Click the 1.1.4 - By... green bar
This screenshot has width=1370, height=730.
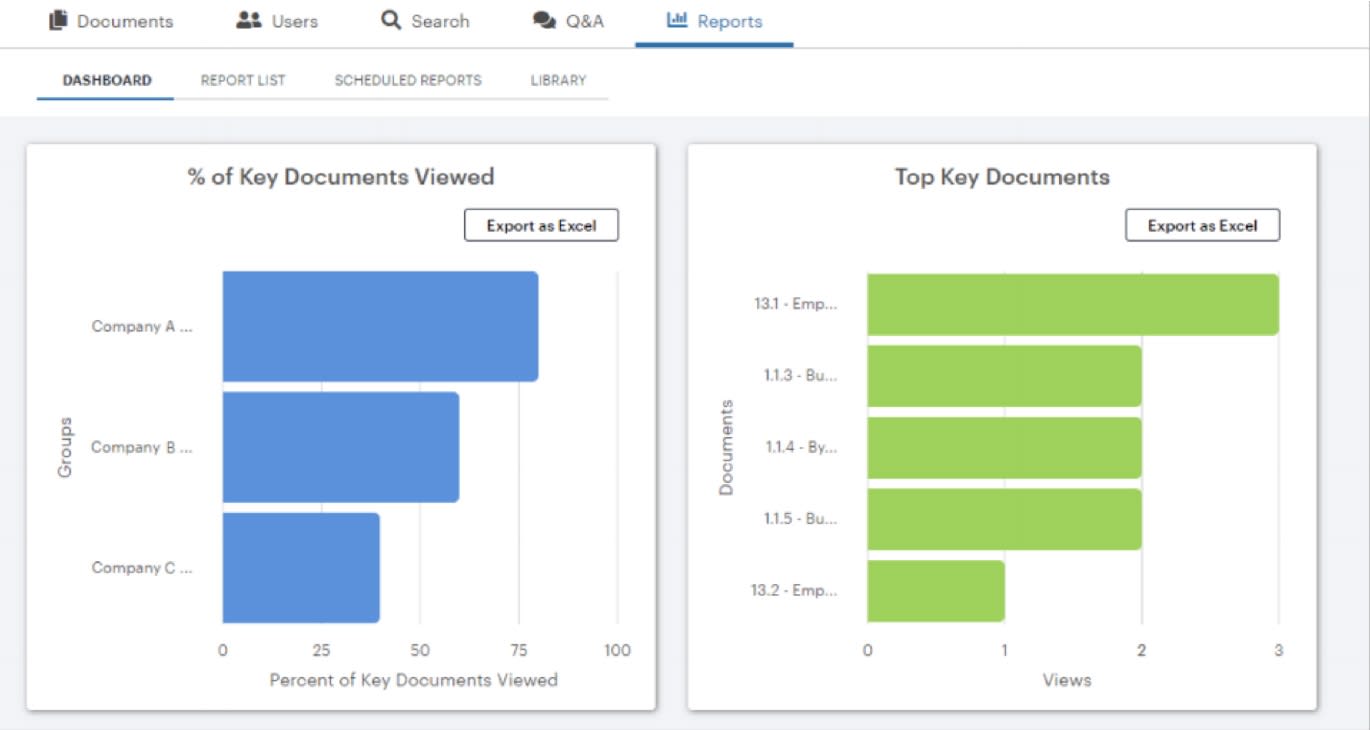(1004, 447)
